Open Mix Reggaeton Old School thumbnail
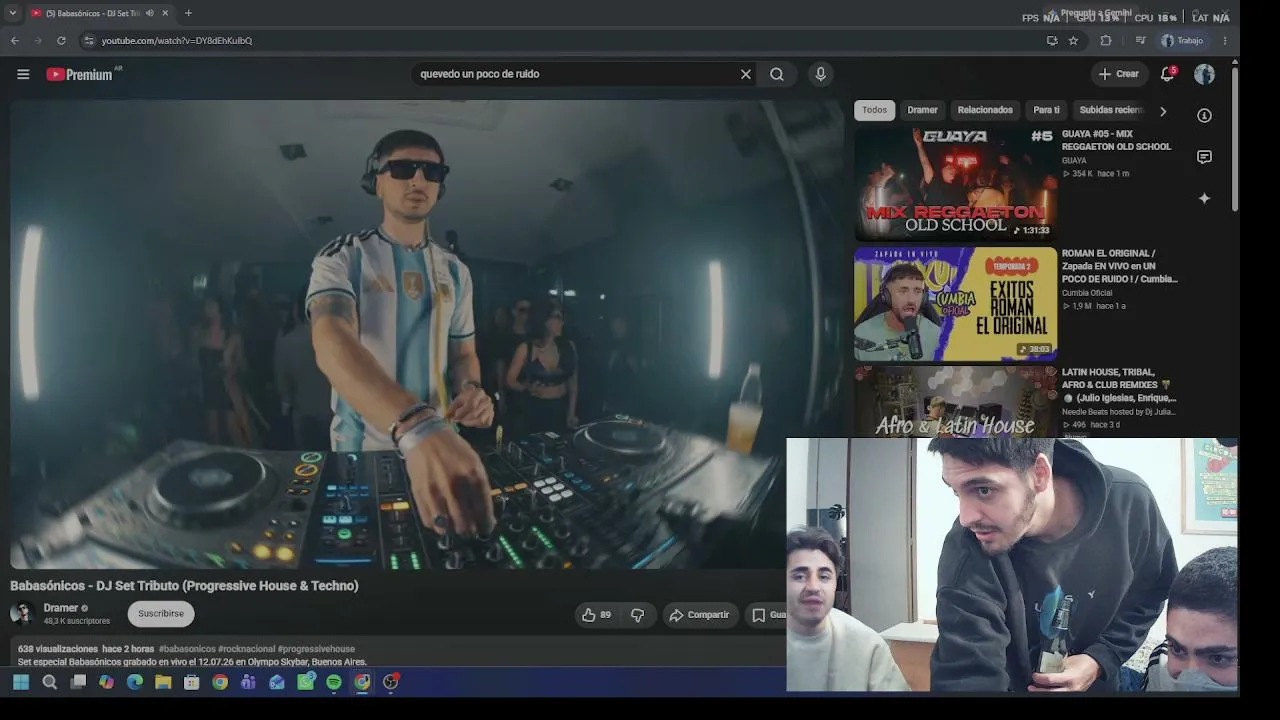Image resolution: width=1280 pixels, height=720 pixels. (955, 184)
